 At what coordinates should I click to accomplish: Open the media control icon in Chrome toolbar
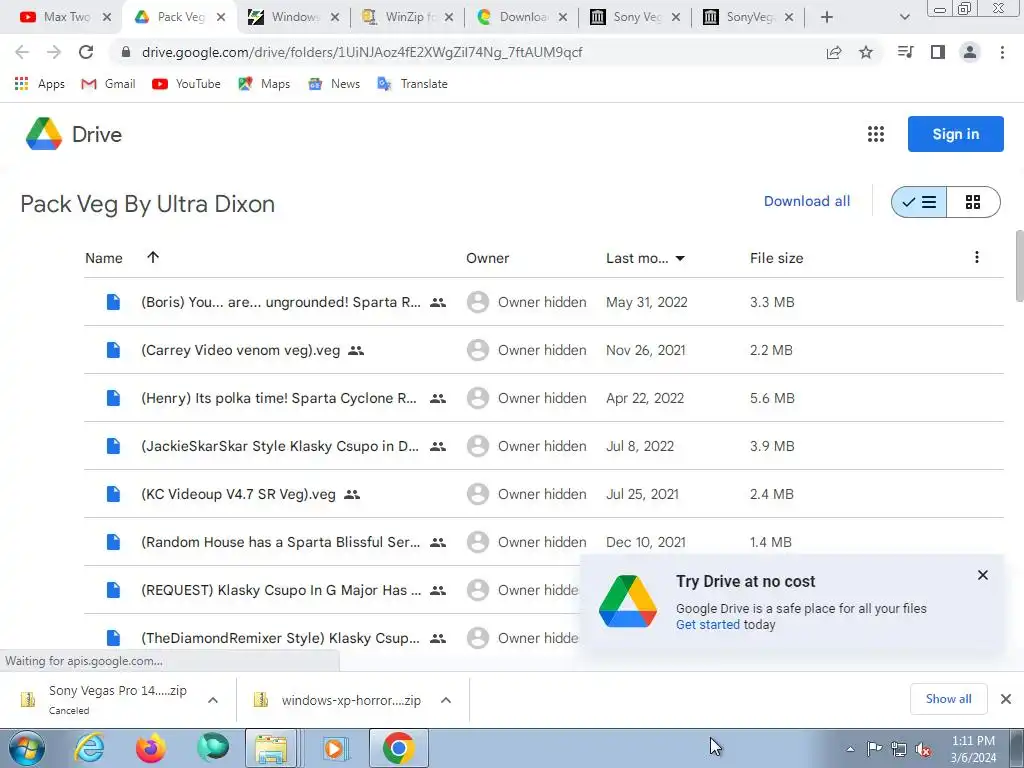pos(905,52)
